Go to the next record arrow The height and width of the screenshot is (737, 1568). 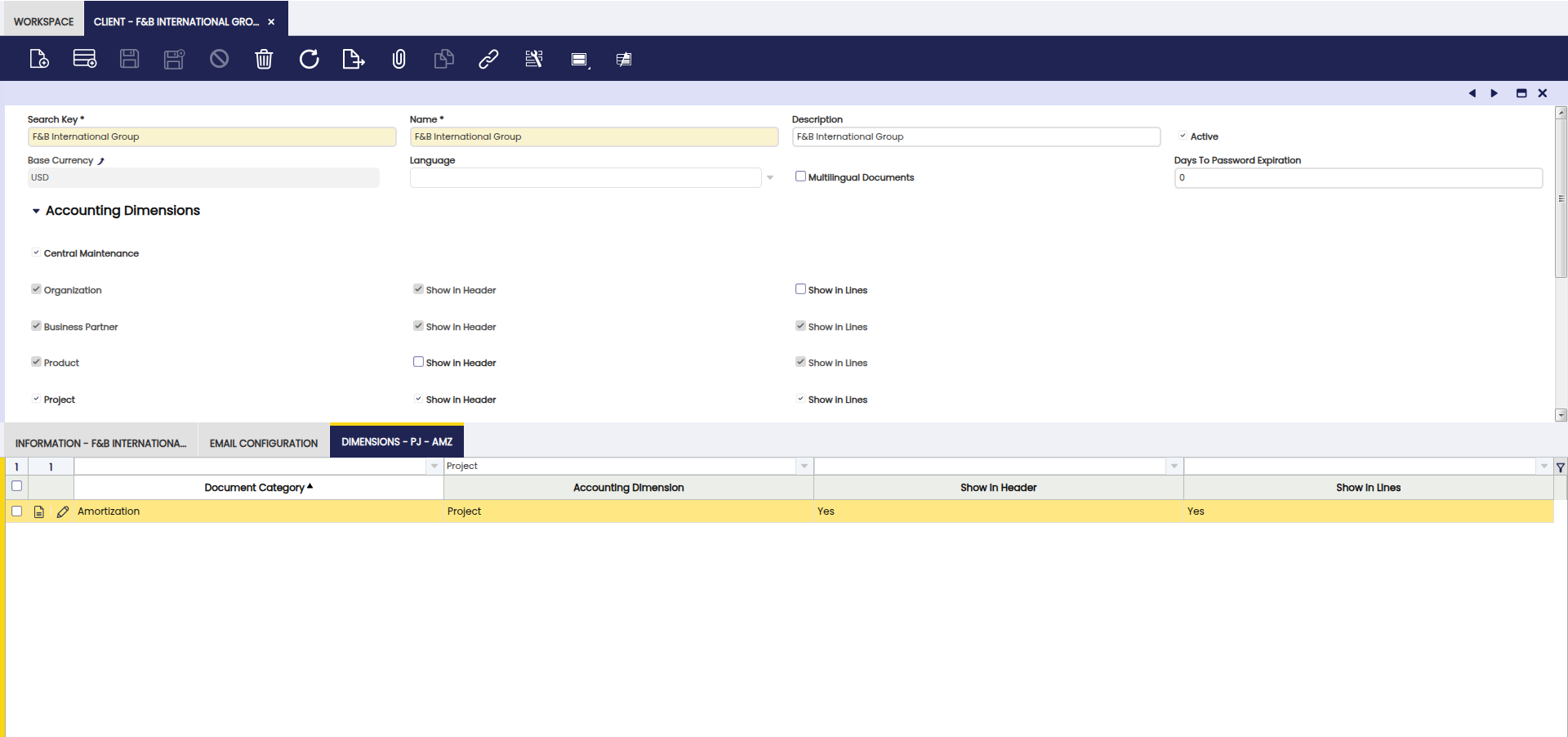tap(1494, 93)
